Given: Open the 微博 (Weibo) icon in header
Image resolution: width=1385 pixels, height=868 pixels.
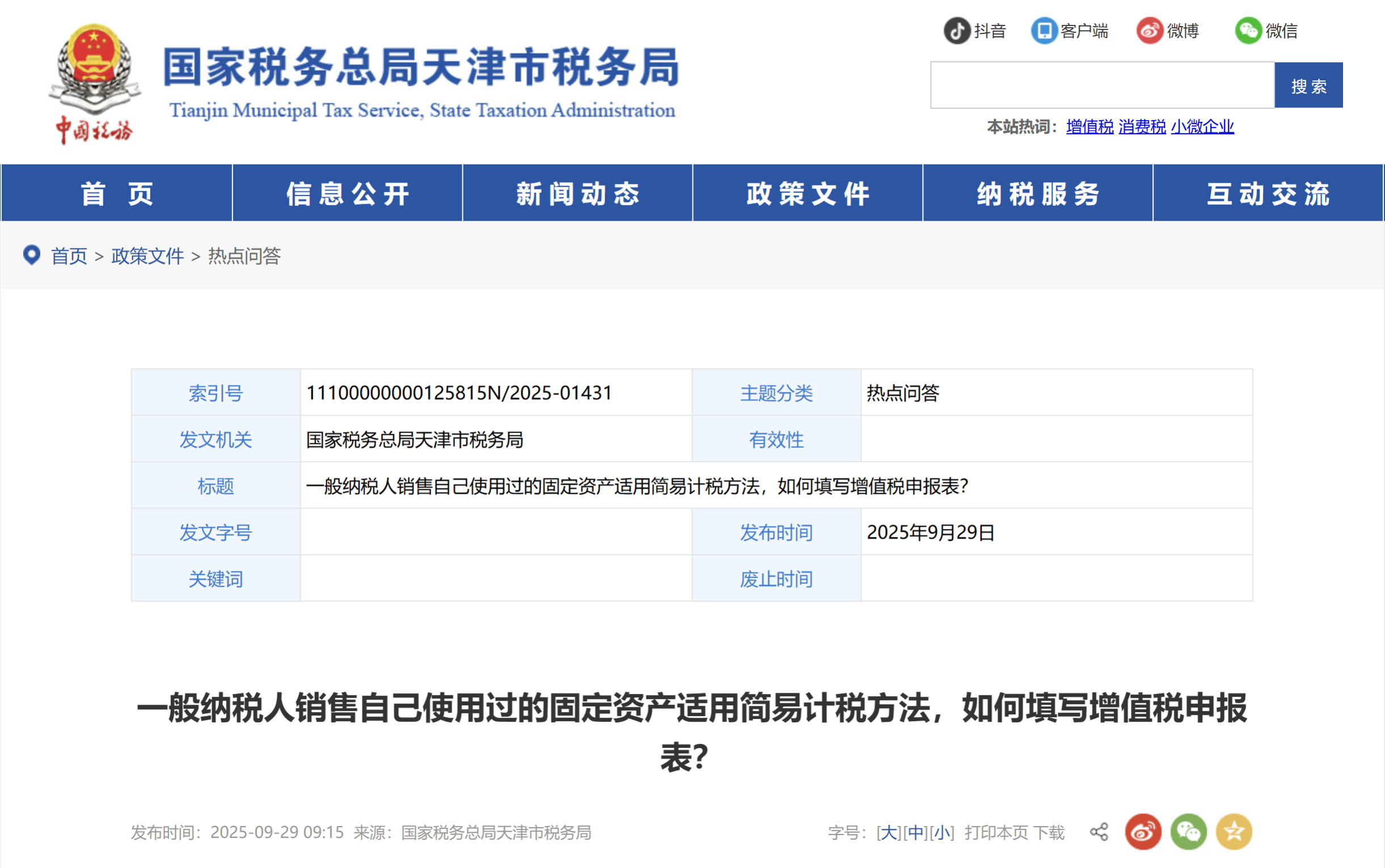Looking at the screenshot, I should click(x=1150, y=32).
